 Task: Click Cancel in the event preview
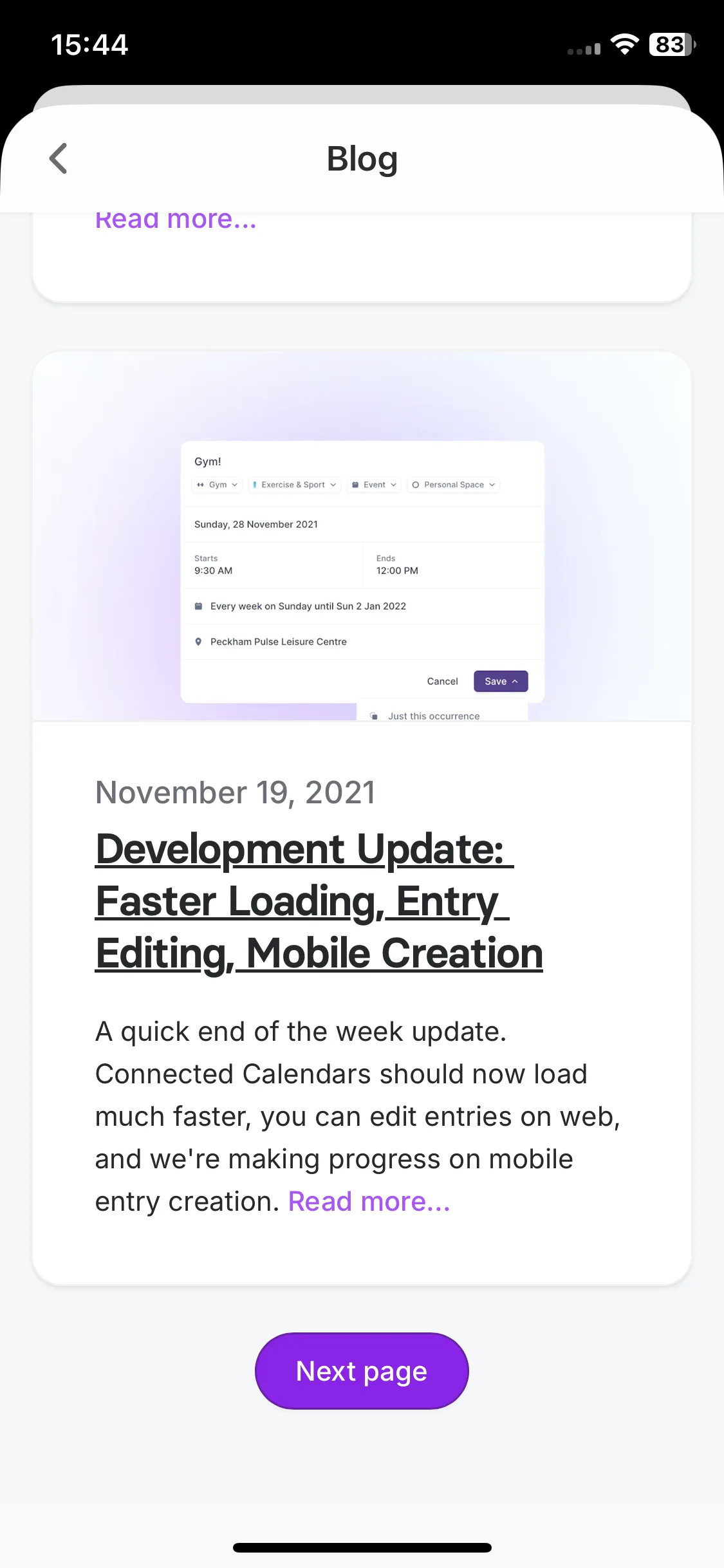click(x=442, y=681)
